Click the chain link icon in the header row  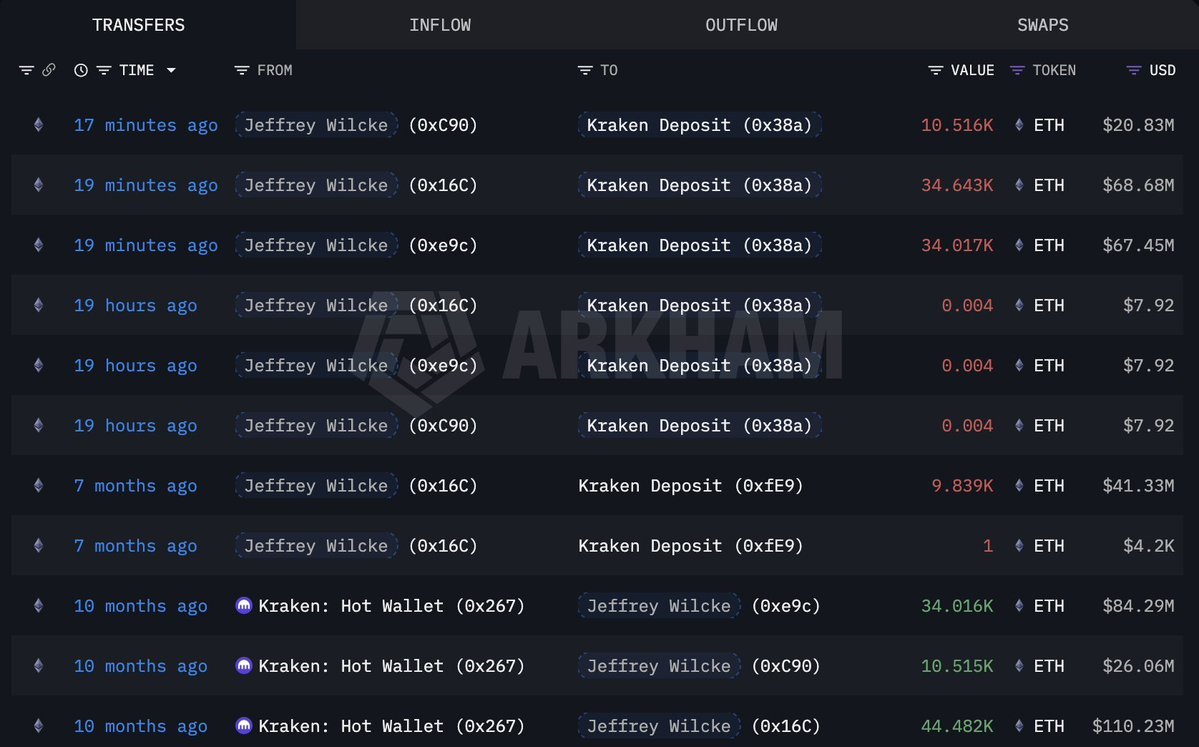49,70
